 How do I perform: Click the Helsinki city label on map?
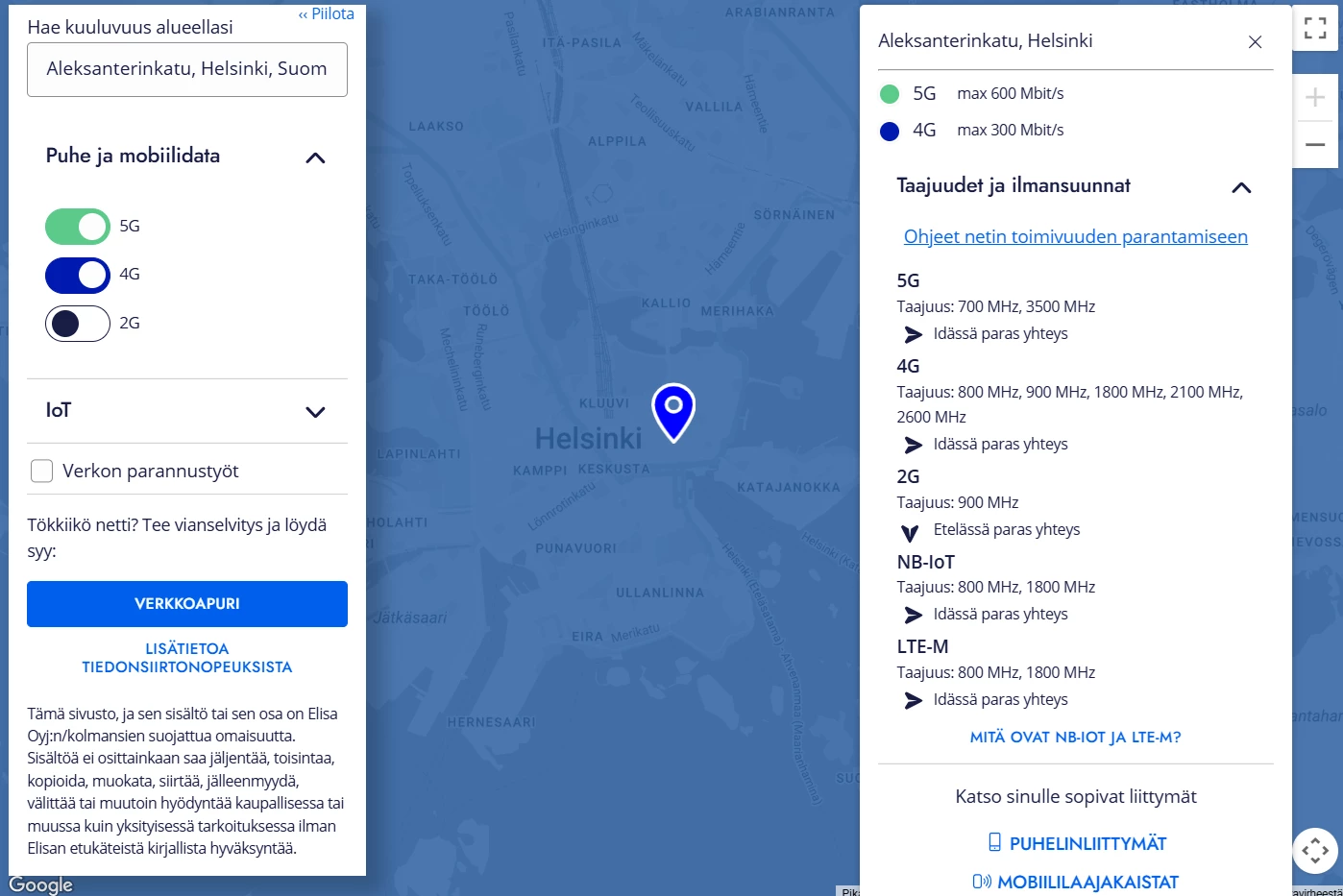click(588, 439)
